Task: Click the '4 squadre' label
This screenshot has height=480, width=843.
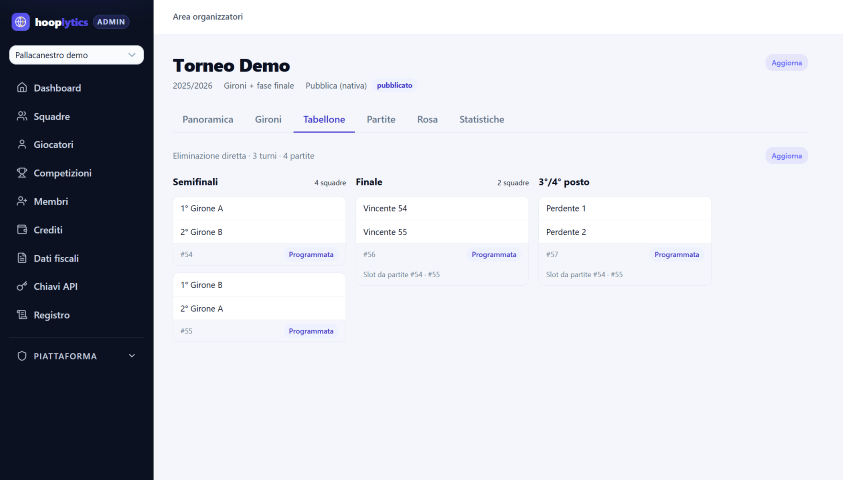Action: click(330, 183)
